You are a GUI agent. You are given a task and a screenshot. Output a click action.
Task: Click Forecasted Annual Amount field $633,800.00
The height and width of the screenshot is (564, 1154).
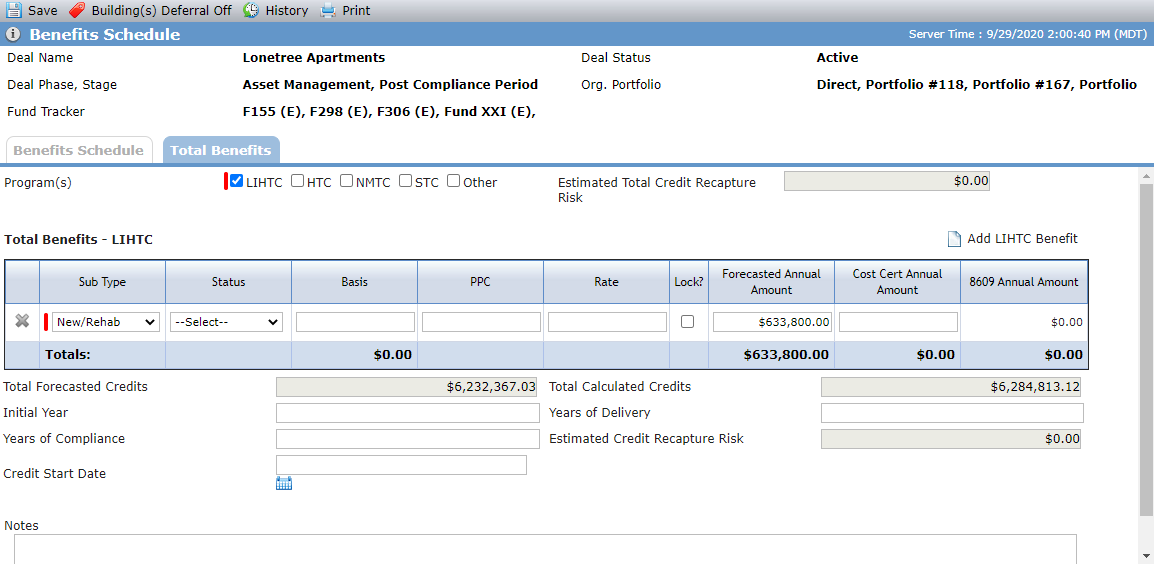(772, 322)
